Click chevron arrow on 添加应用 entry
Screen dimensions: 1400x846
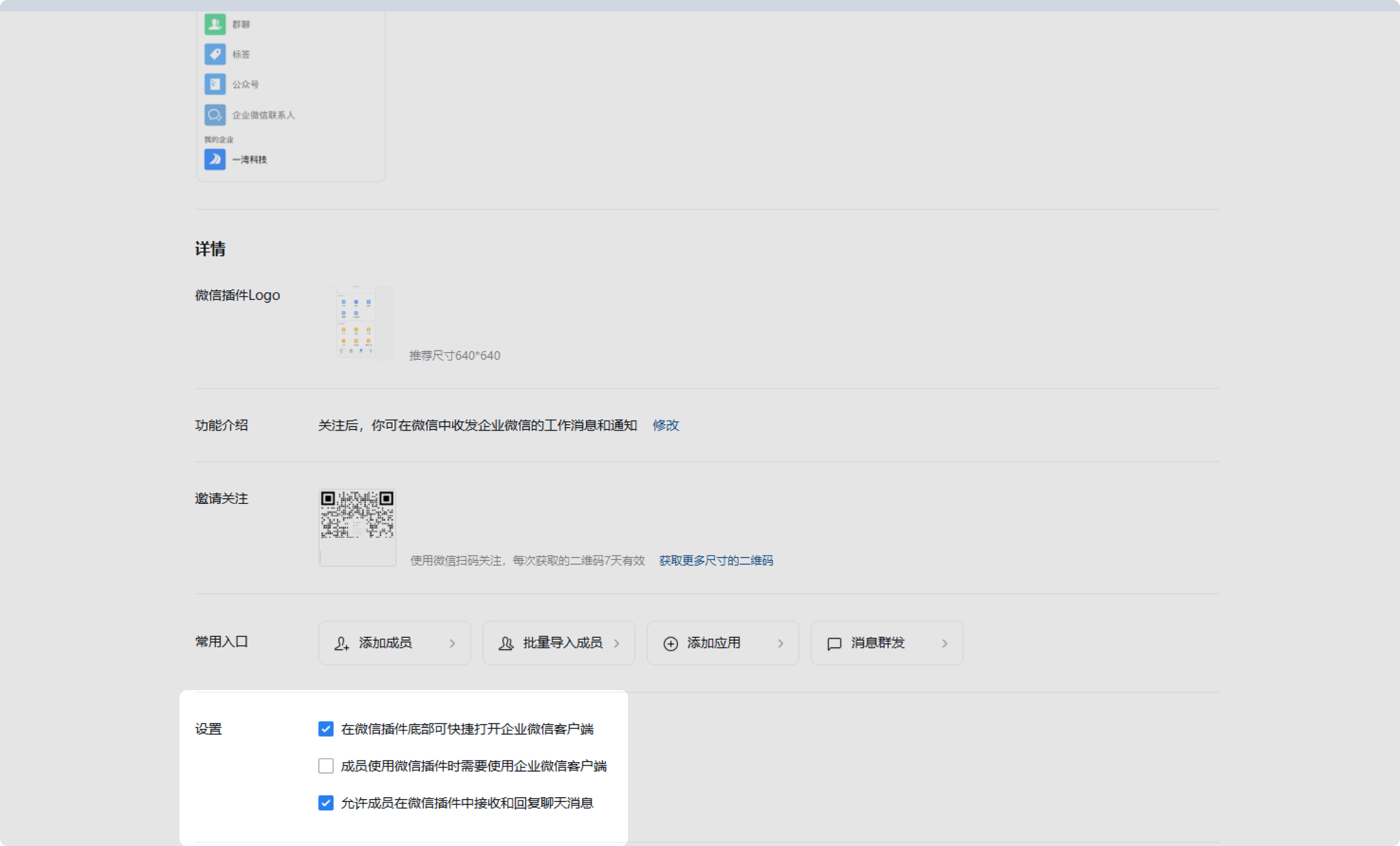click(x=781, y=643)
